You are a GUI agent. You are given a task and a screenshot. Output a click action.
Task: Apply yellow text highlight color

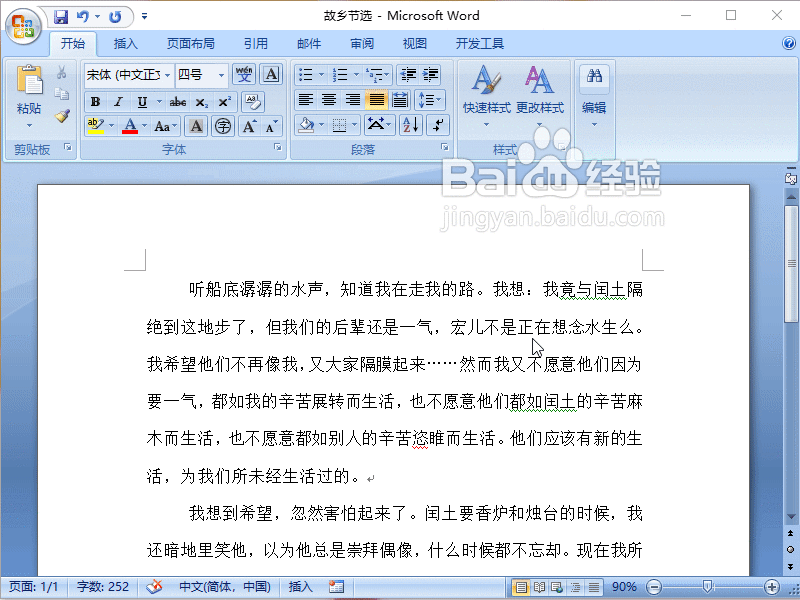(x=95, y=126)
